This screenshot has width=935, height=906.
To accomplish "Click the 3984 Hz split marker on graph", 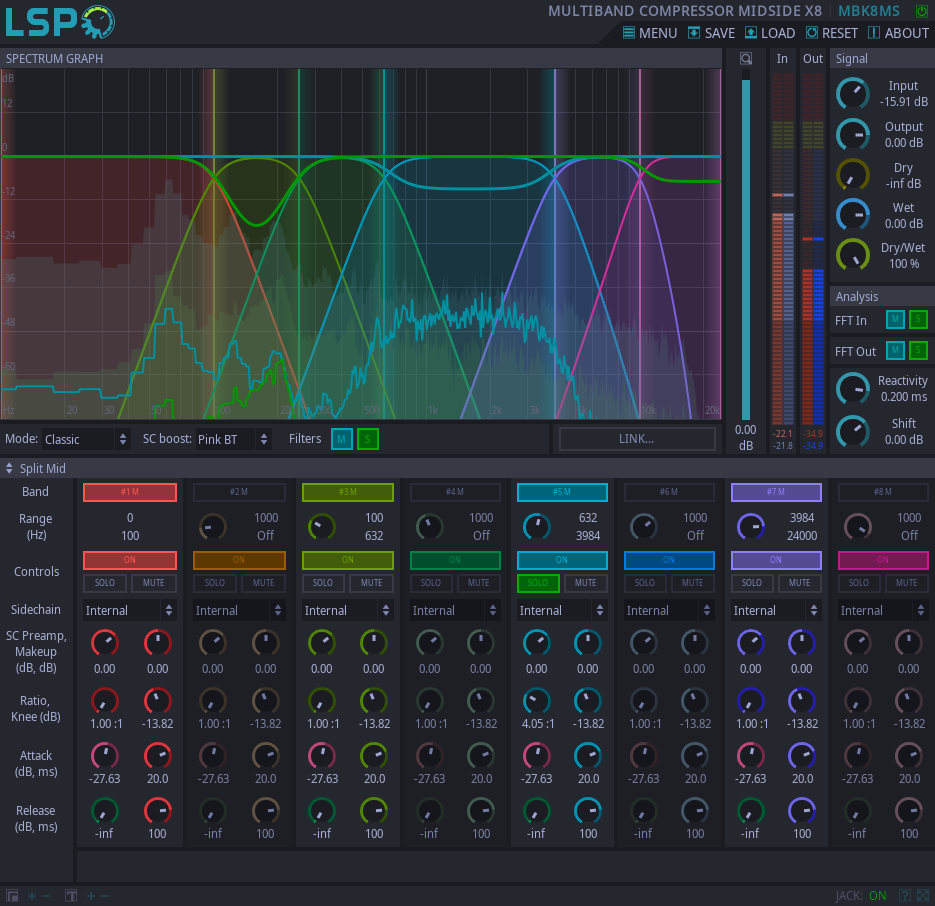I will [x=555, y=245].
